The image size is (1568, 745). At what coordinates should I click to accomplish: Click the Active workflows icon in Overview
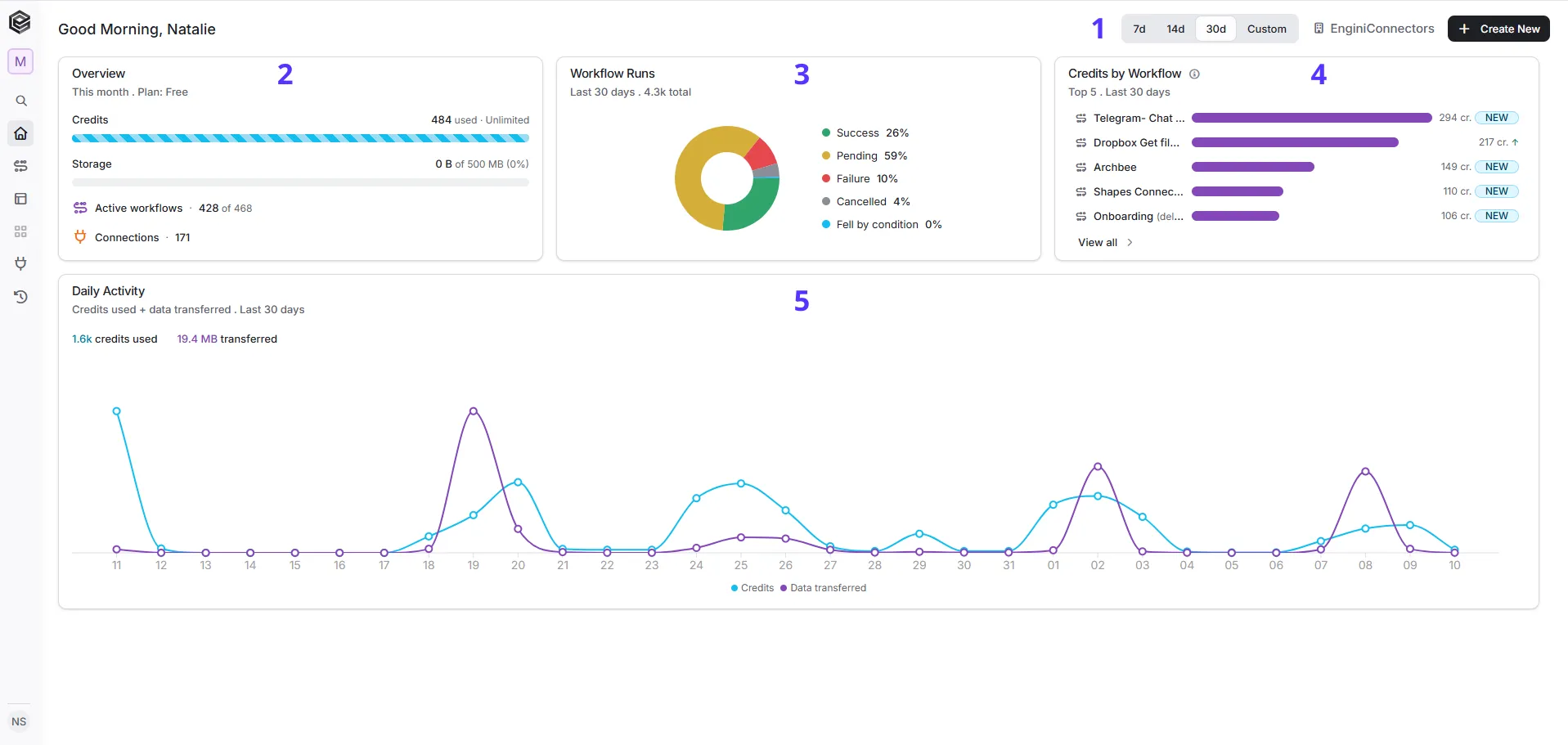(x=80, y=208)
